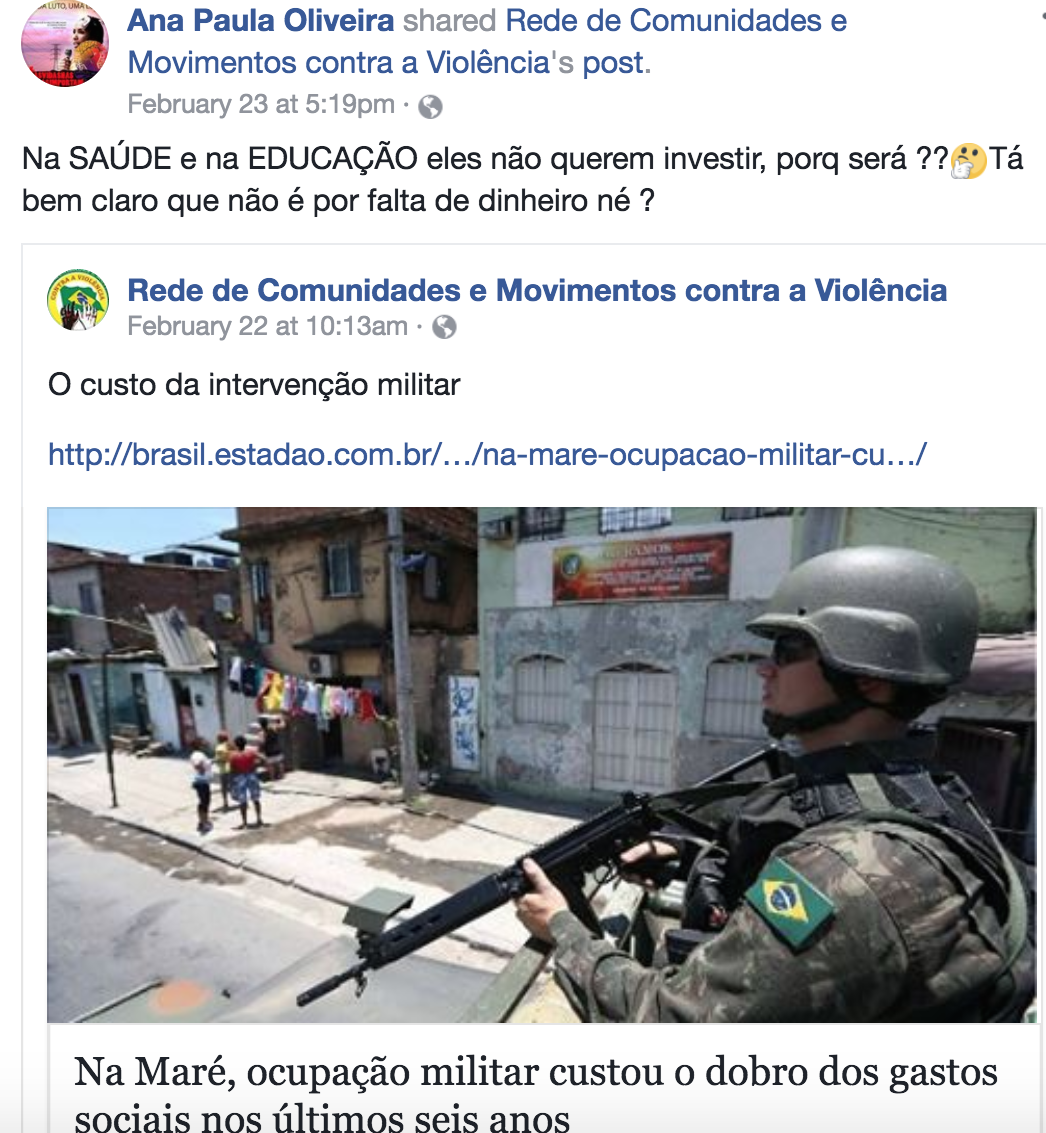
Task: Click the 'Na SAÚDE e na EDUCAÇÃO' post text
Action: (x=522, y=179)
